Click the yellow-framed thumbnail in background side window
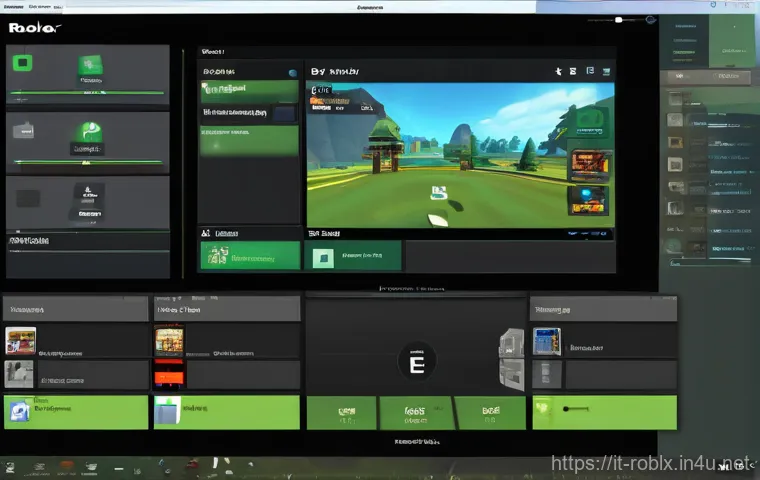This screenshot has width=760, height=480. [675, 143]
